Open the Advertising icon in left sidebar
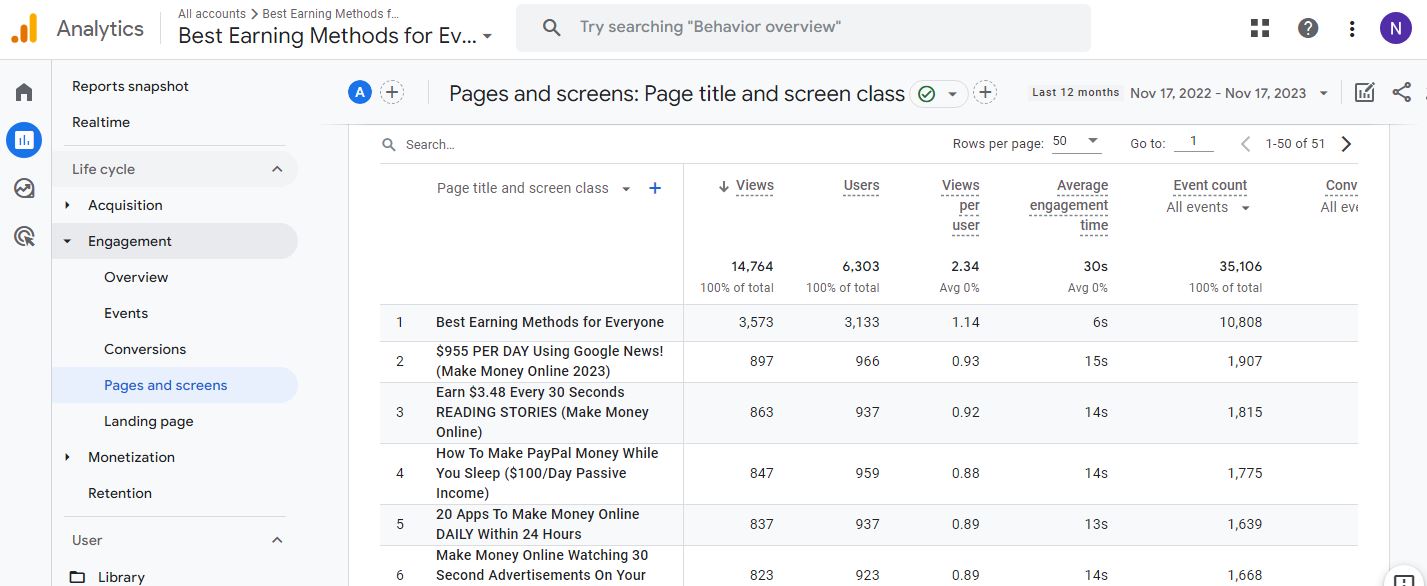The width and height of the screenshot is (1427, 586). coord(23,235)
